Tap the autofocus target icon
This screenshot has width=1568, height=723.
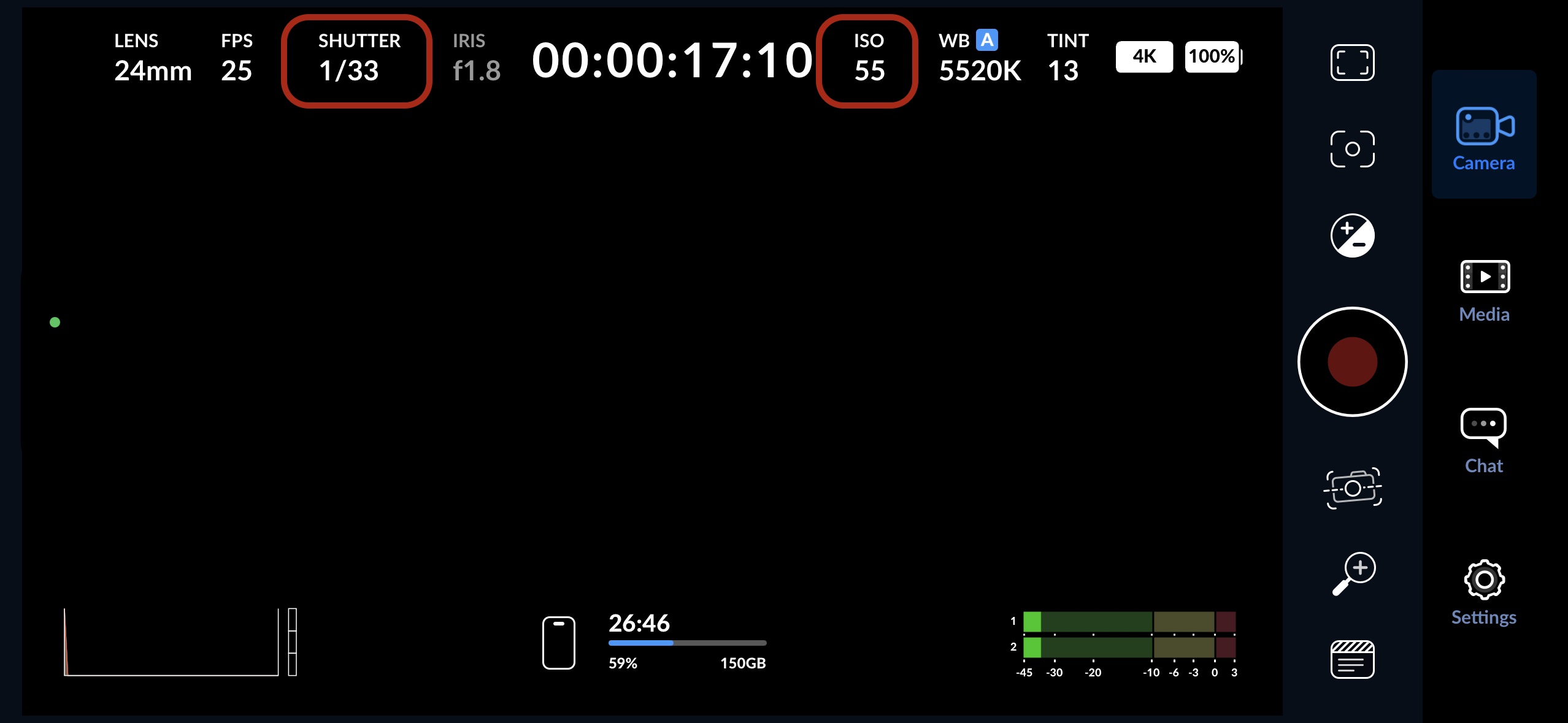pos(1352,149)
